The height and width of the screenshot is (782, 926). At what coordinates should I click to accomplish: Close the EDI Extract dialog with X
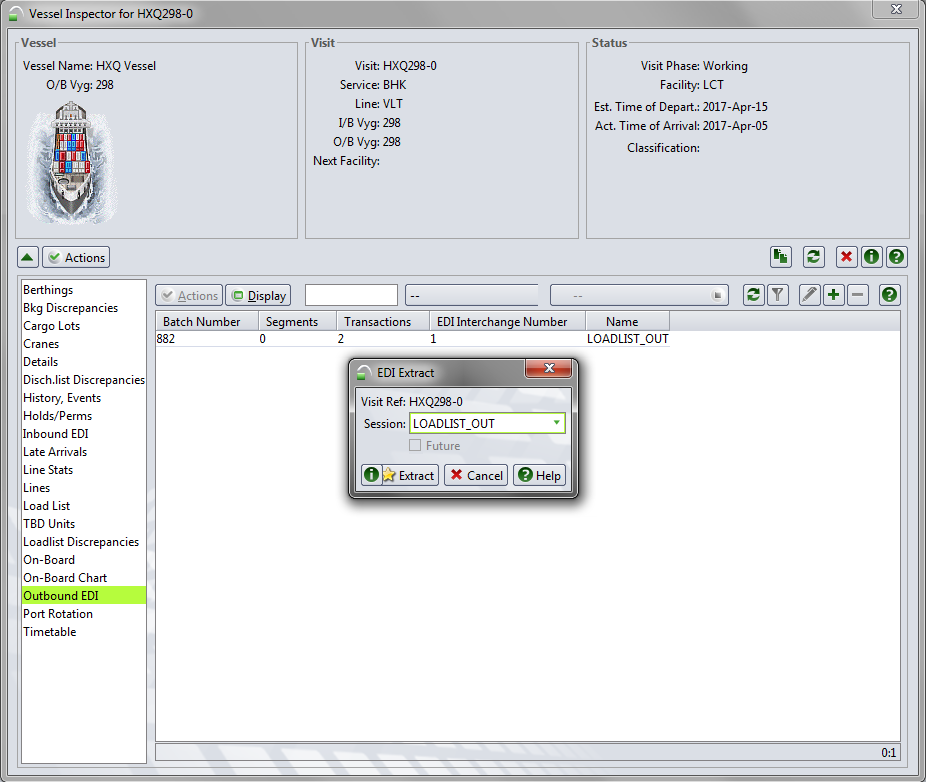pyautogui.click(x=549, y=368)
